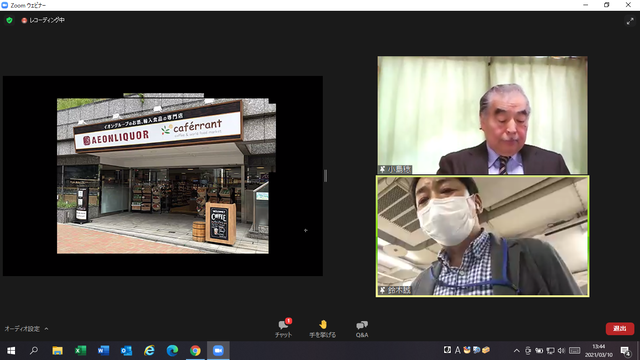Image resolution: width=640 pixels, height=360 pixels.
Task: Click the レコーディング中 recording indicator
Action: (x=43, y=20)
